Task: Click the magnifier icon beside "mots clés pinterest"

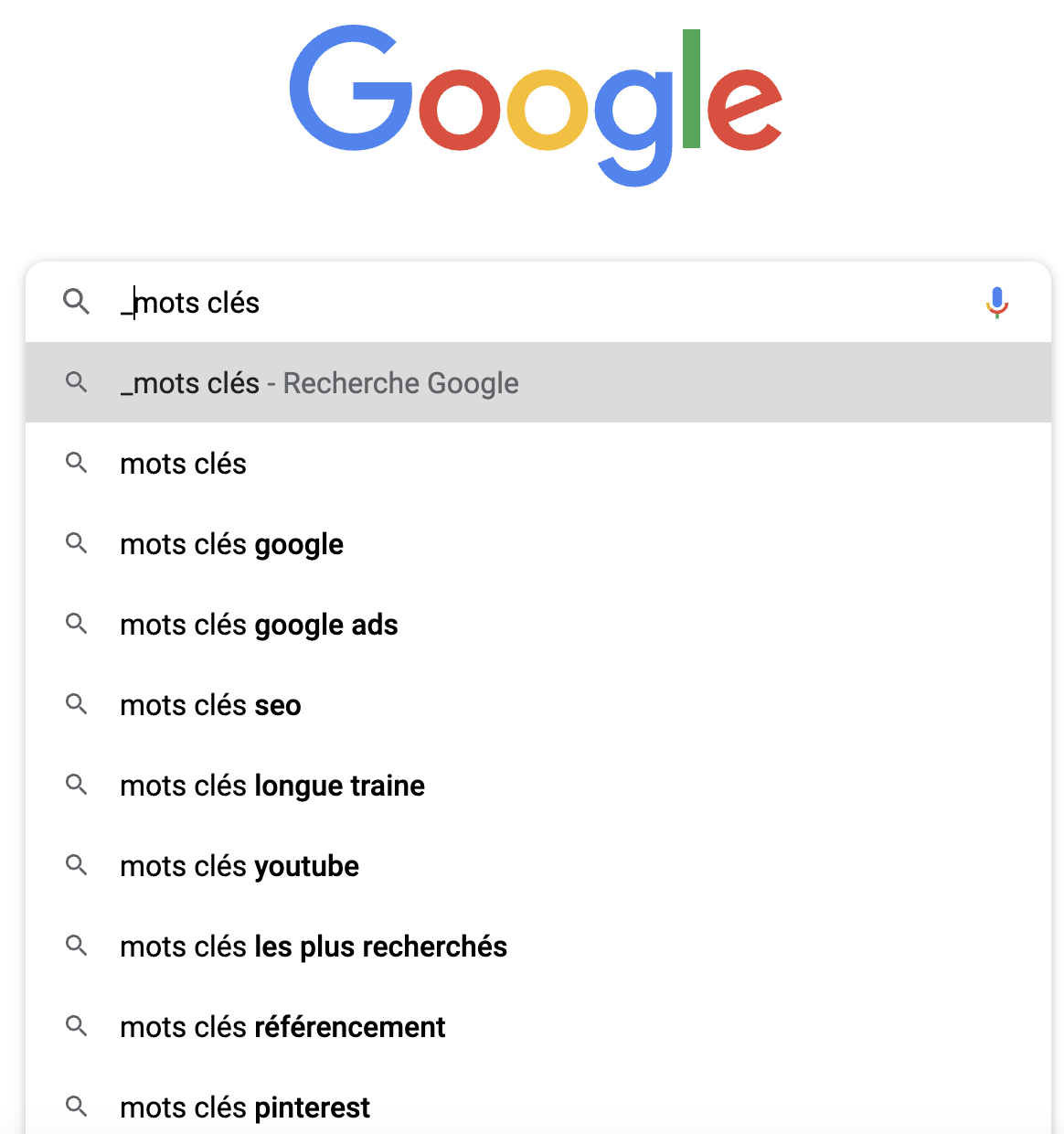Action: pos(77,1107)
